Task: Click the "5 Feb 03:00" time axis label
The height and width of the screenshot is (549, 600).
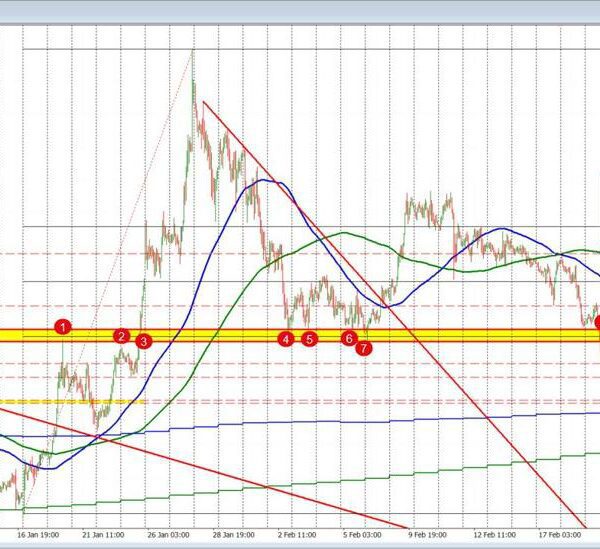Action: pyautogui.click(x=362, y=534)
